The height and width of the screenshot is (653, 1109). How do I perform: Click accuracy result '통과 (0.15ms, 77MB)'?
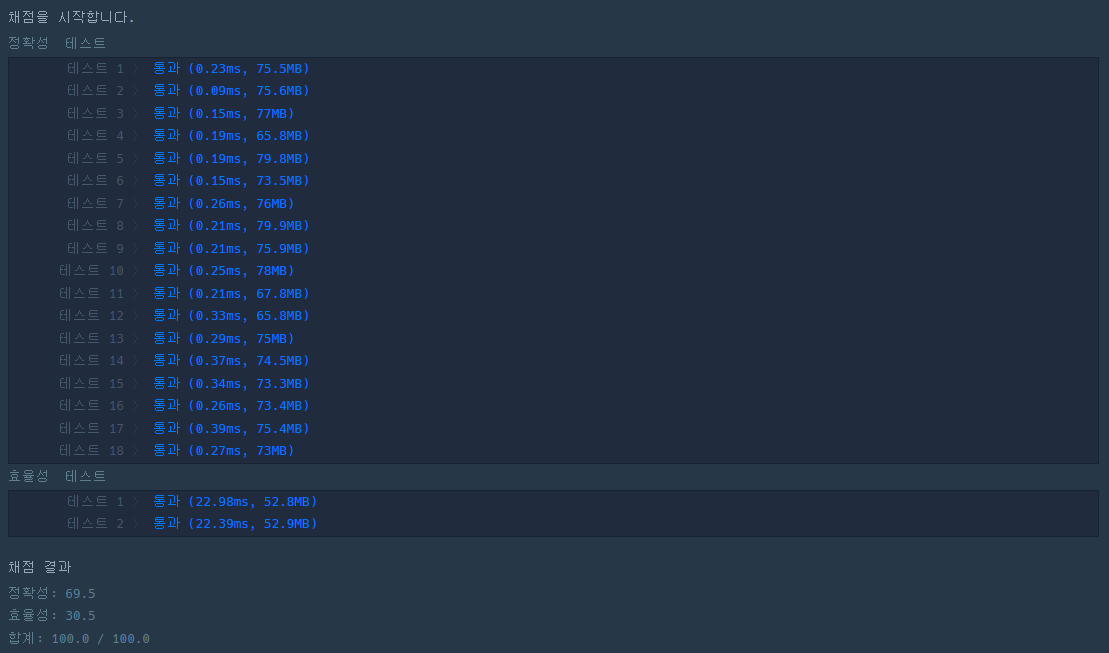223,113
